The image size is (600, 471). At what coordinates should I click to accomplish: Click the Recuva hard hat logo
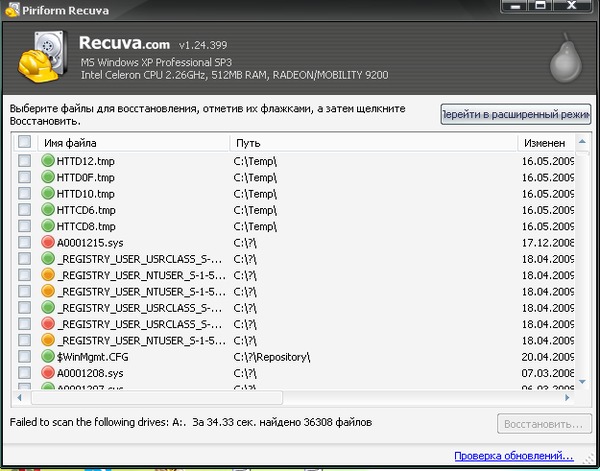point(43,57)
